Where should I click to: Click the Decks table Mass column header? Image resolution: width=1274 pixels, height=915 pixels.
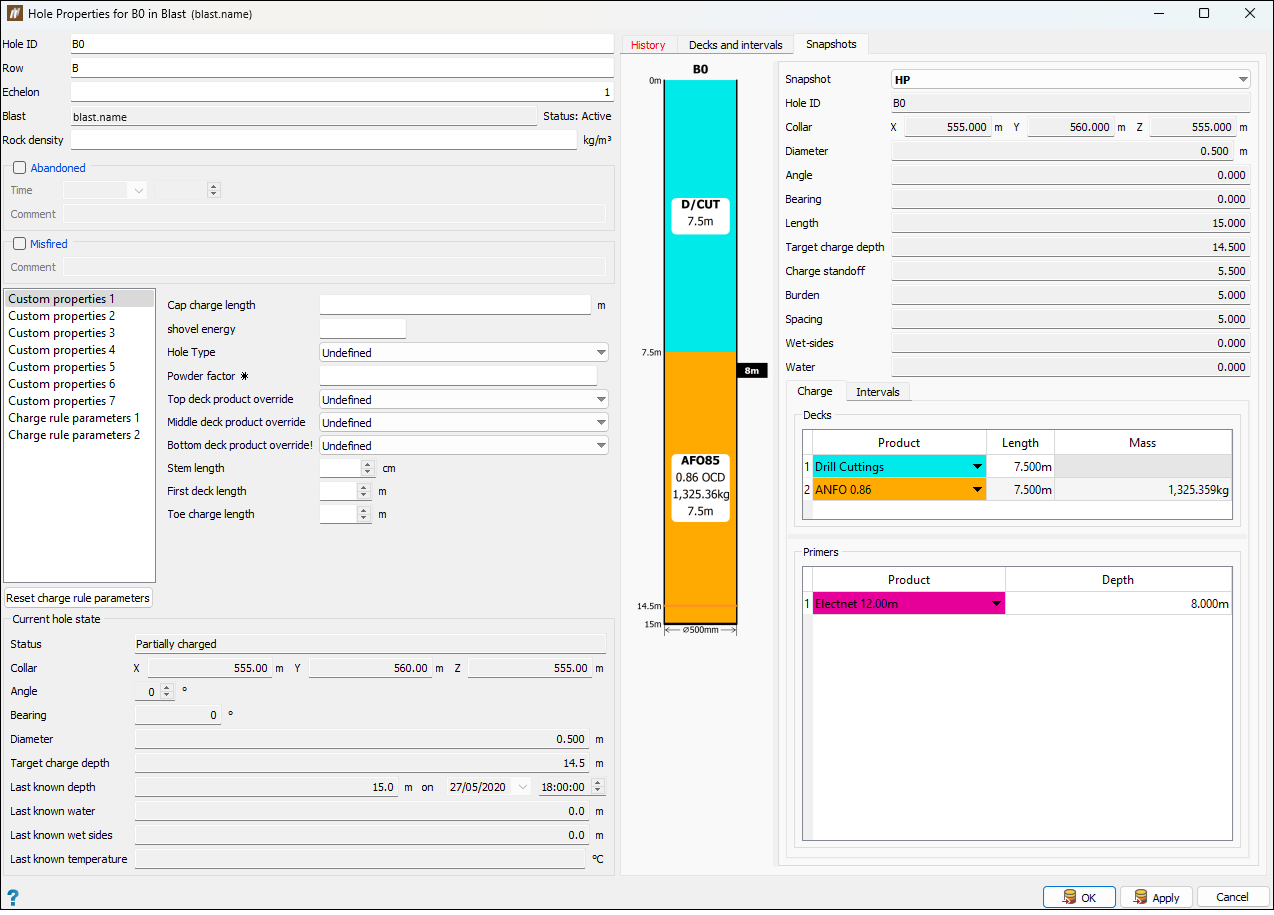[x=1143, y=443]
